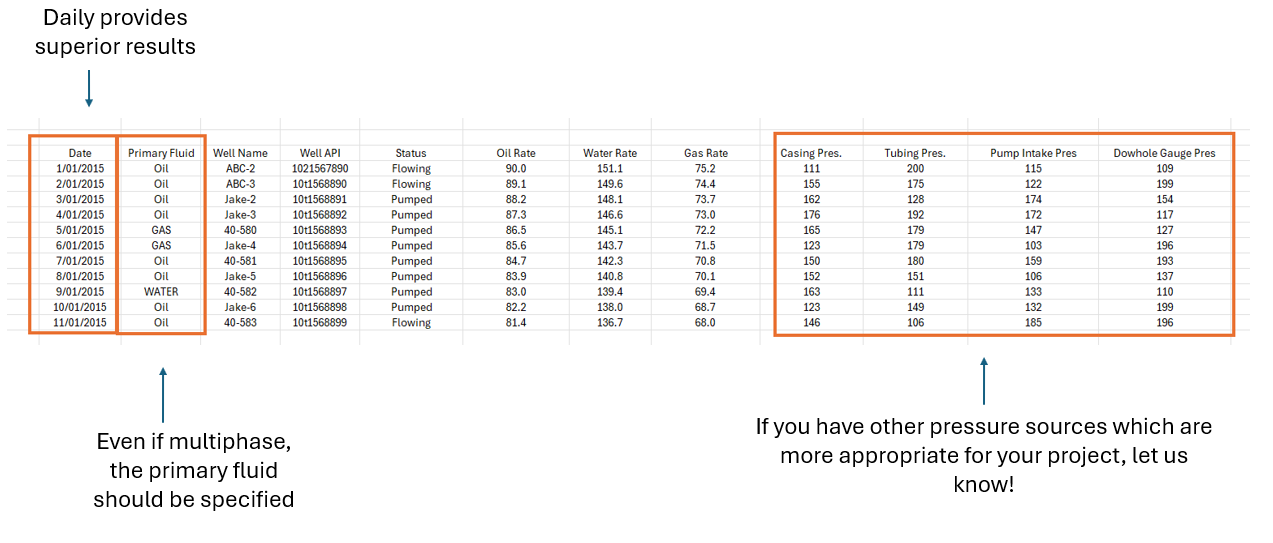This screenshot has width=1273, height=543.
Task: Select the ABC-2 well name cell
Action: point(240,169)
